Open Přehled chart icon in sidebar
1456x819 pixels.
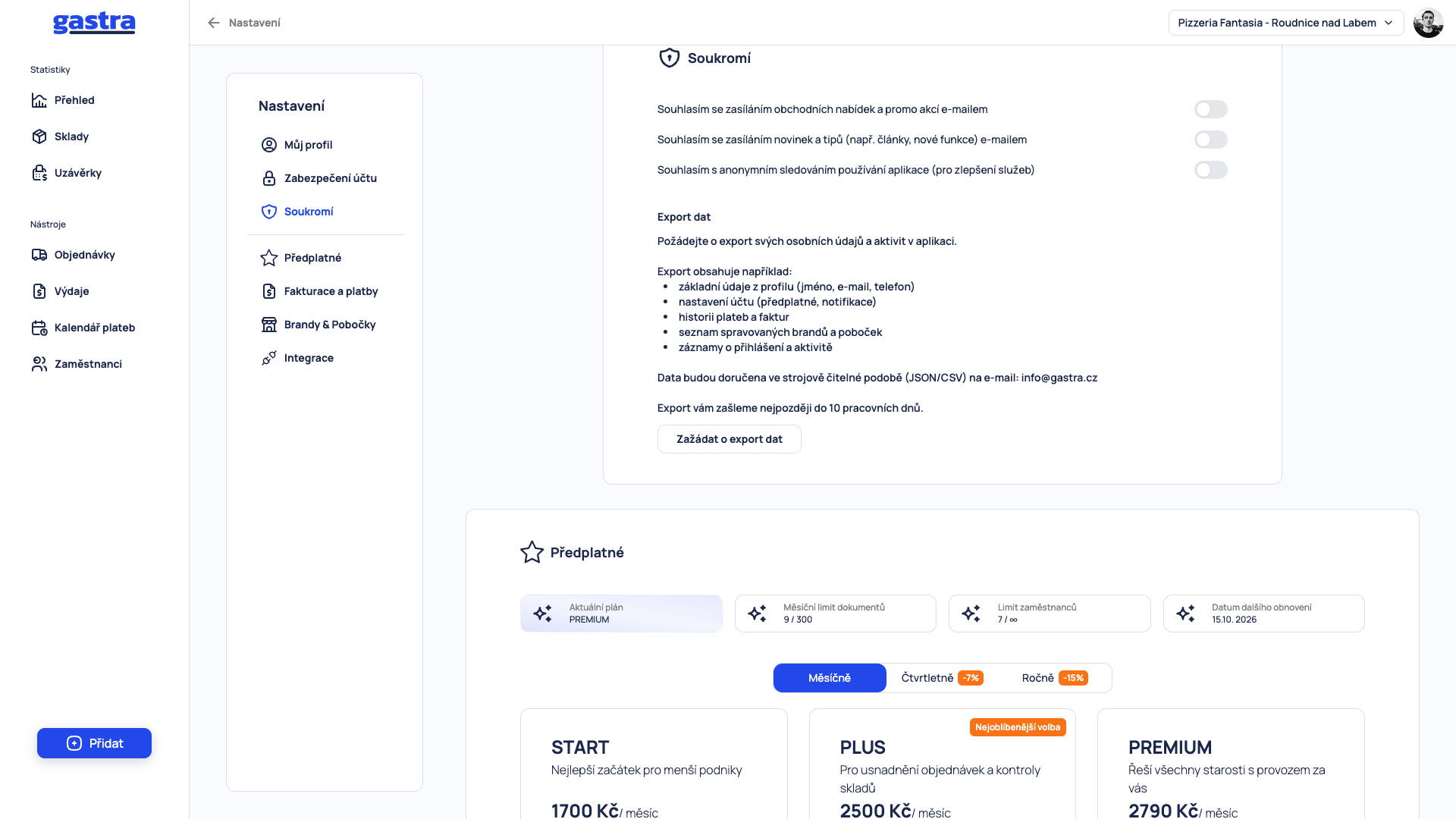click(x=39, y=100)
